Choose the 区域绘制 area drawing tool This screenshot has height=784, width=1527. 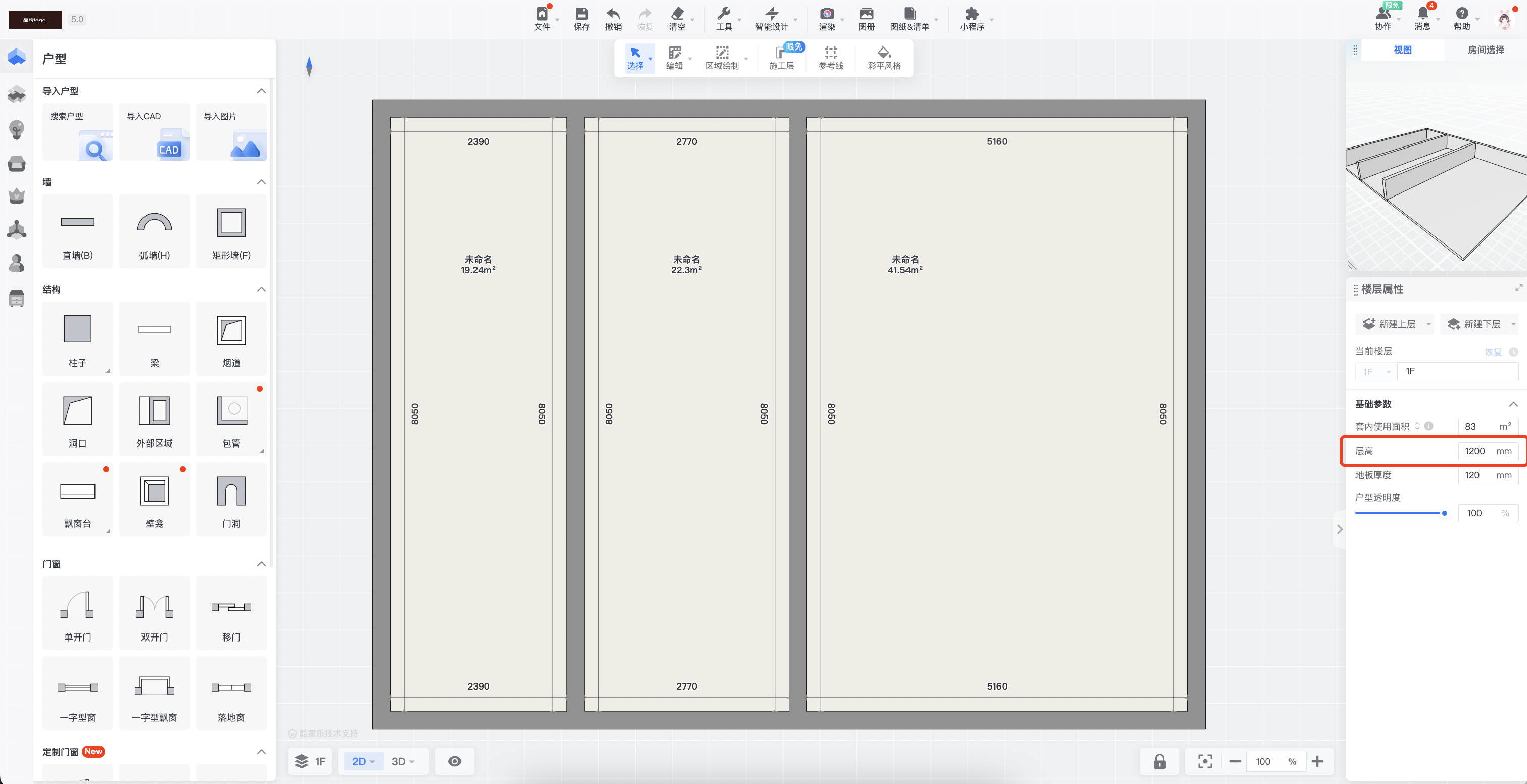tap(722, 58)
